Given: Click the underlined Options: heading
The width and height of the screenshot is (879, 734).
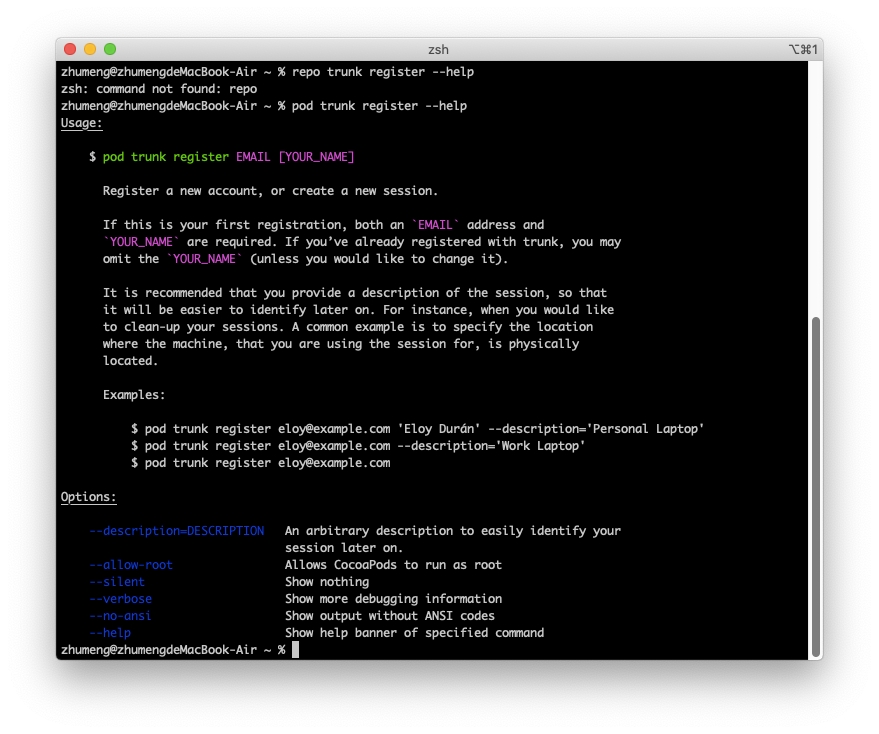Looking at the screenshot, I should (x=89, y=497).
